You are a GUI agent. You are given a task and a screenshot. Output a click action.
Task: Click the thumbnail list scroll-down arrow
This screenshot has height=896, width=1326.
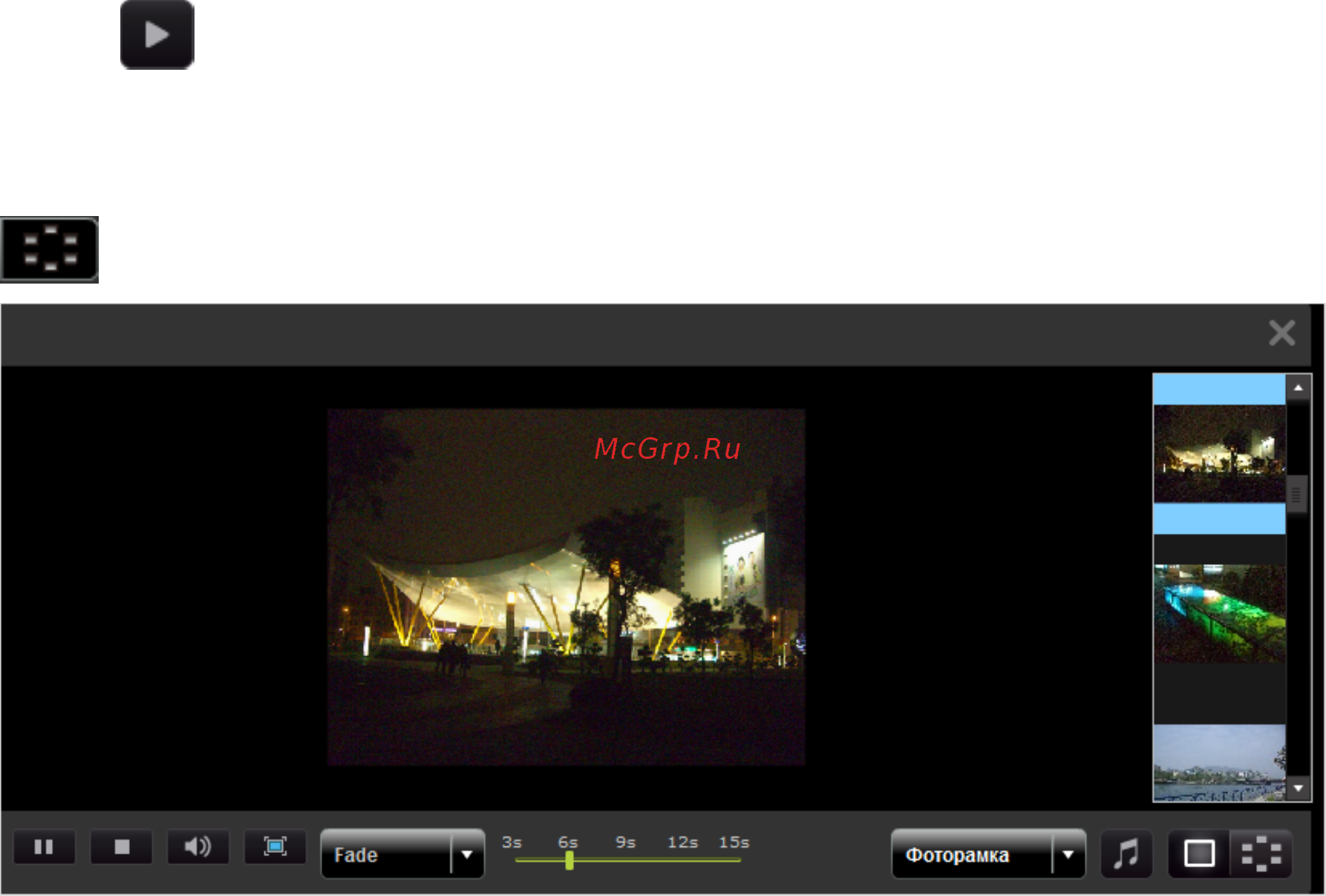pyautogui.click(x=1298, y=788)
